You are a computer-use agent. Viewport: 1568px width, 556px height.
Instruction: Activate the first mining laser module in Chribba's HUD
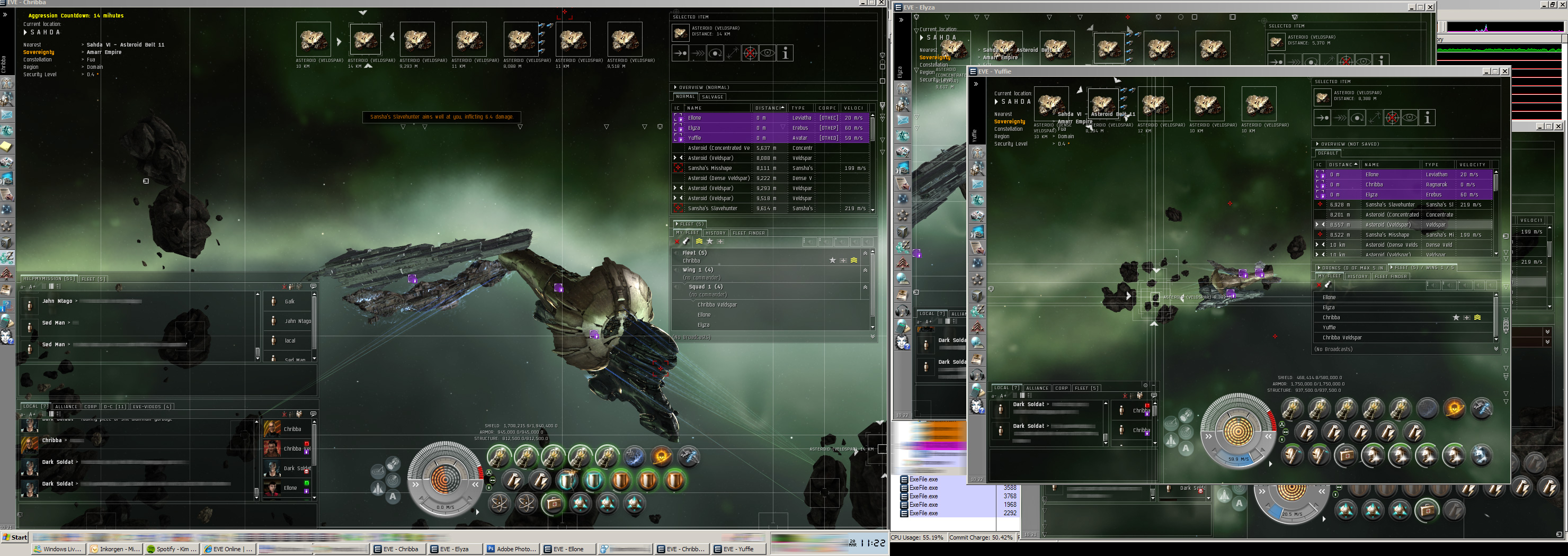point(499,456)
